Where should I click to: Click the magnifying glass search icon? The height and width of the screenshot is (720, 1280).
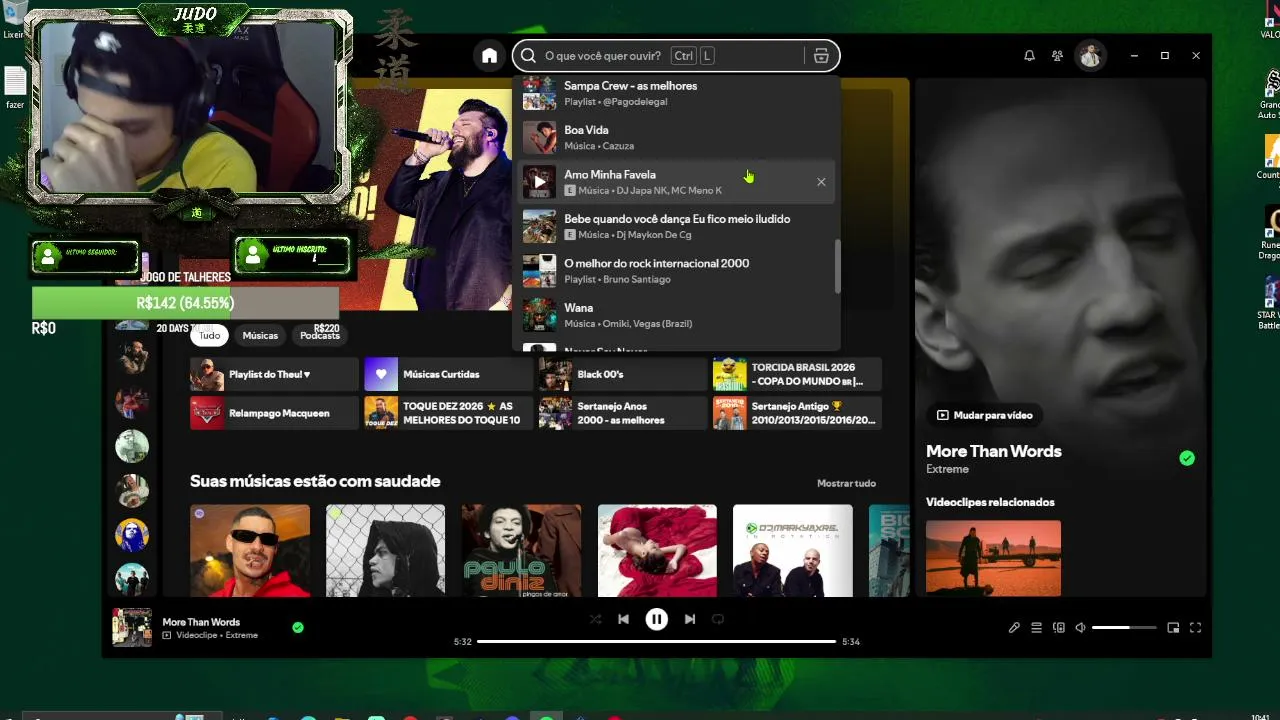529,56
